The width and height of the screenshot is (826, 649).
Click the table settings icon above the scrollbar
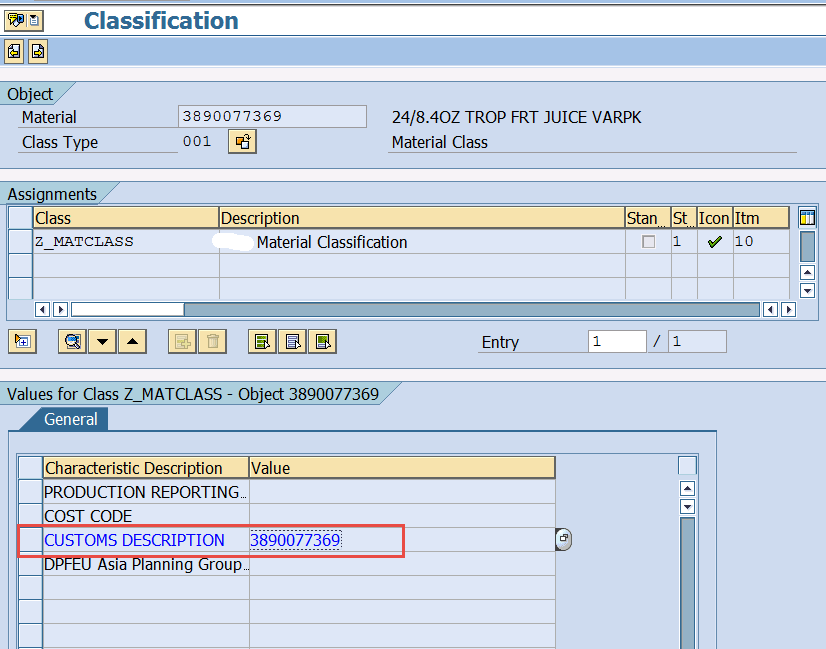pos(807,217)
